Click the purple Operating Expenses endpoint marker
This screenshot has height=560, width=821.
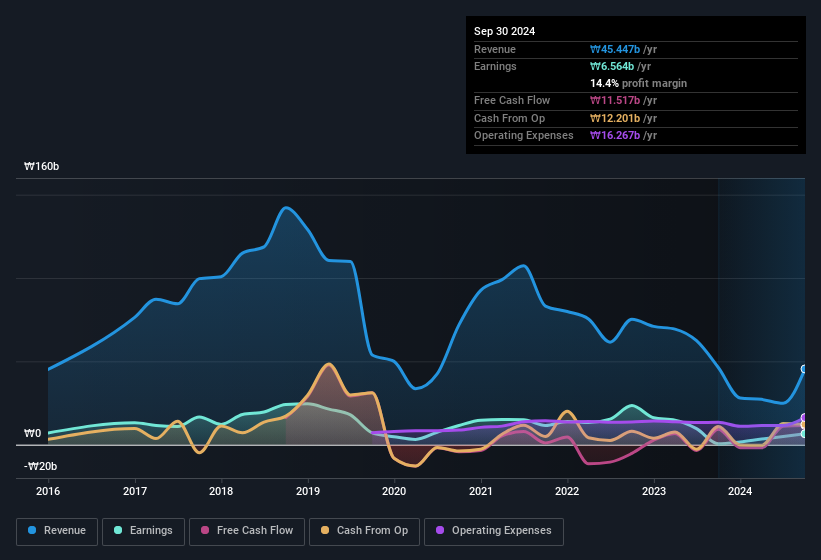point(804,418)
